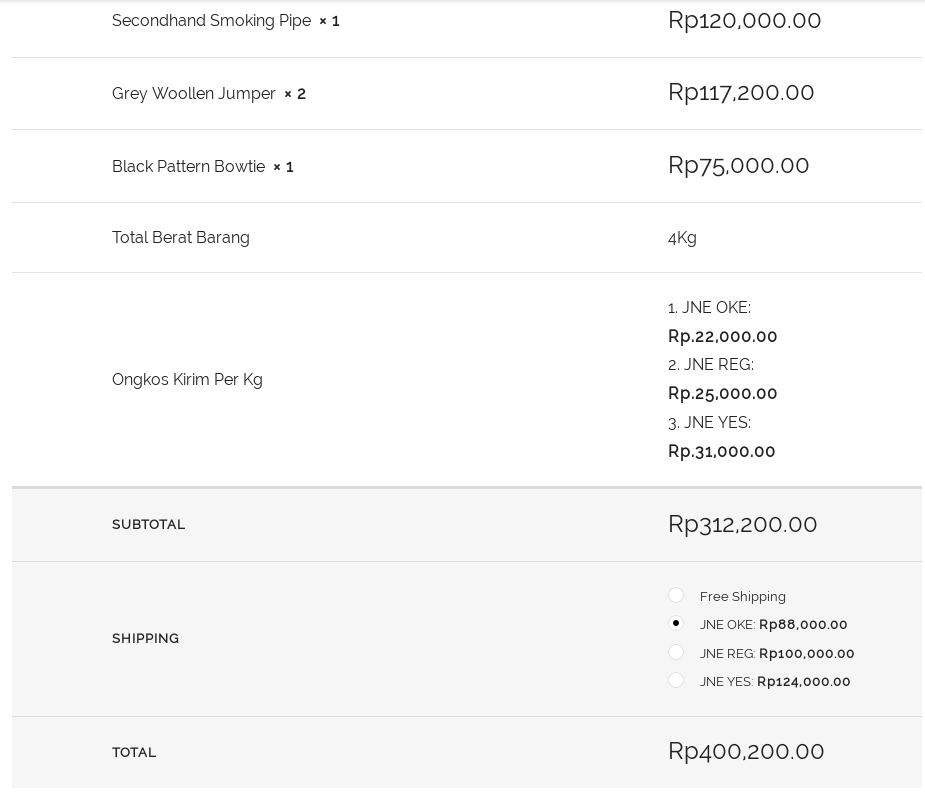Click the Rp400,200.00 total amount

click(746, 751)
